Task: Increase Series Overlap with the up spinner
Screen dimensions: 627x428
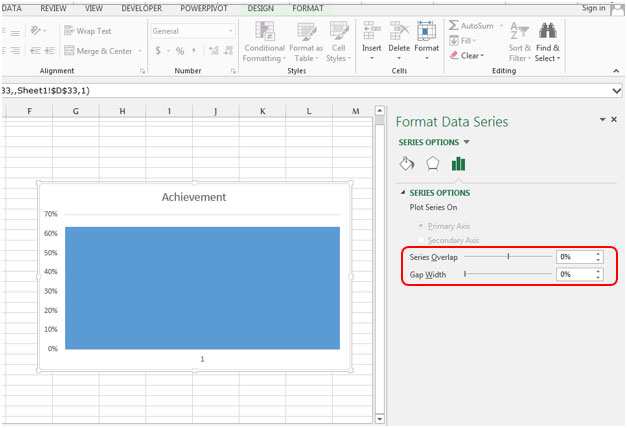Action: [598, 254]
